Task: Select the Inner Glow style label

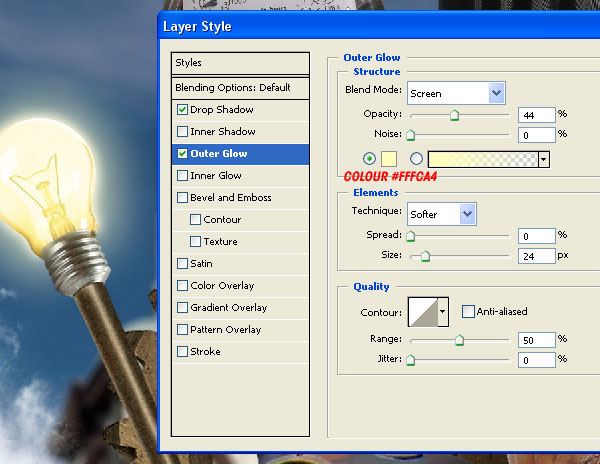Action: (216, 176)
